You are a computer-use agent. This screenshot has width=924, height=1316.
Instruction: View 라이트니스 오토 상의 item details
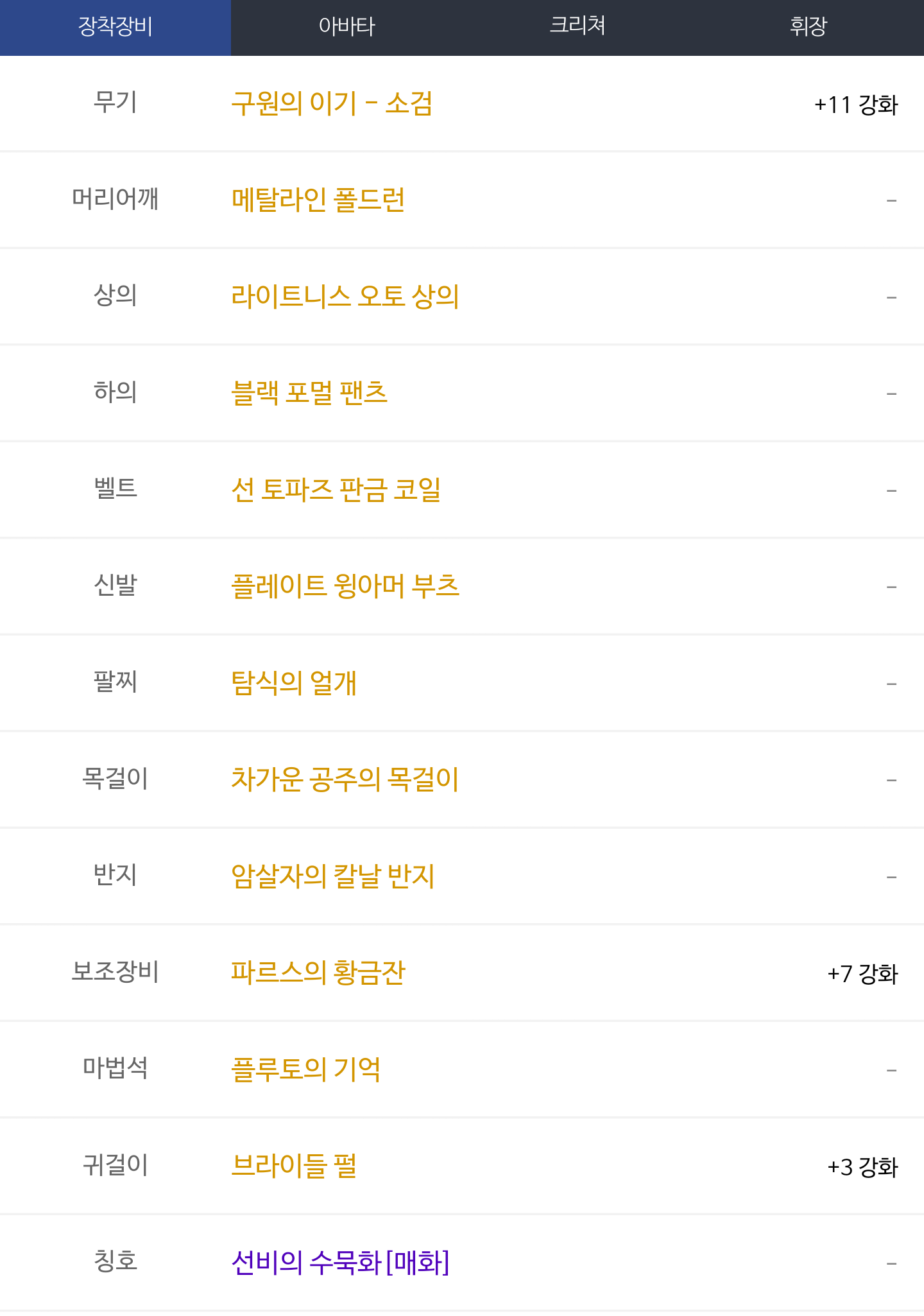(345, 297)
